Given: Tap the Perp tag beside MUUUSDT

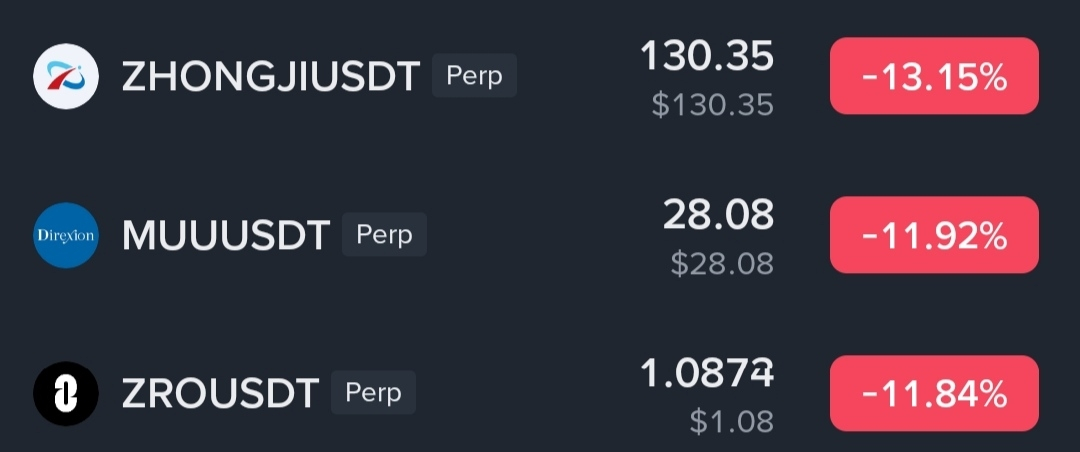Looking at the screenshot, I should tap(384, 234).
